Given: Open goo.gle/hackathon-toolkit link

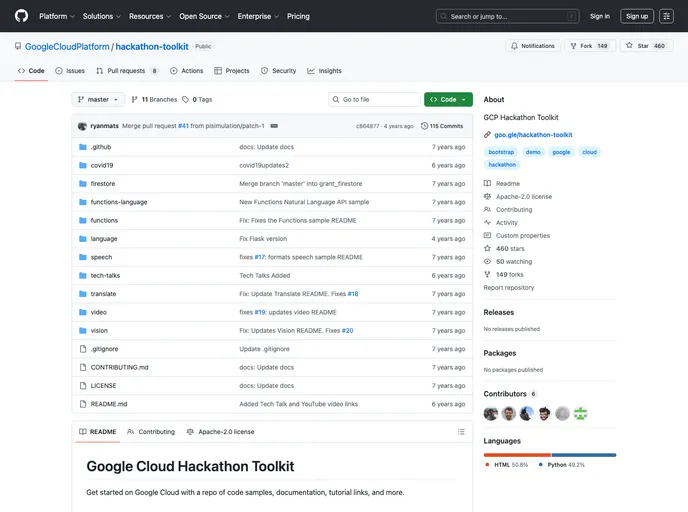Looking at the screenshot, I should click(533, 135).
